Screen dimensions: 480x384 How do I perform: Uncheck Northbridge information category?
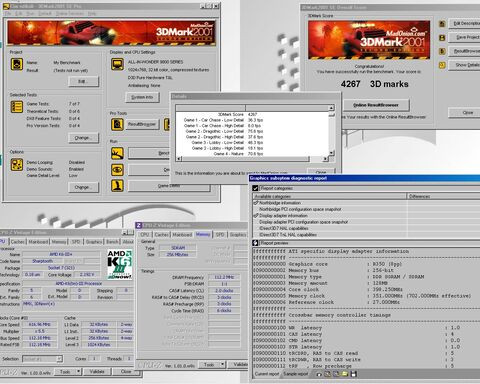click(x=256, y=203)
